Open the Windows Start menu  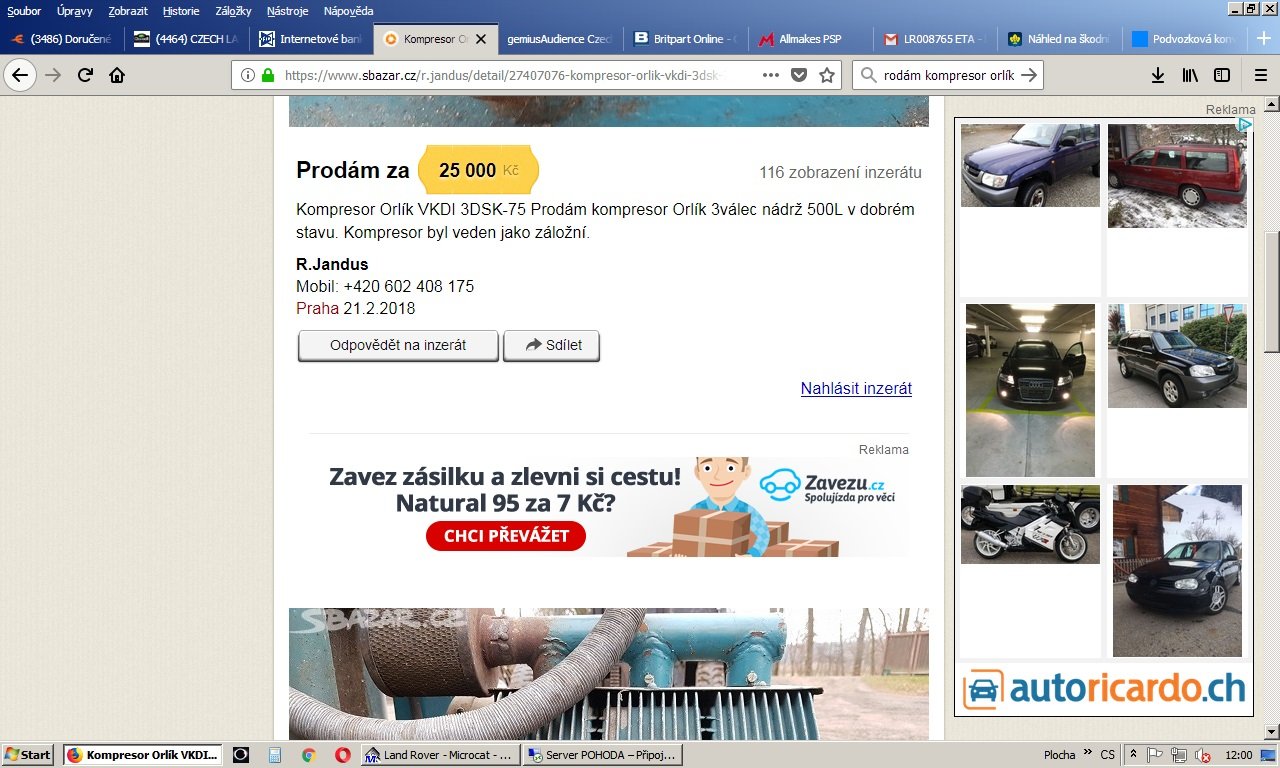[28, 755]
